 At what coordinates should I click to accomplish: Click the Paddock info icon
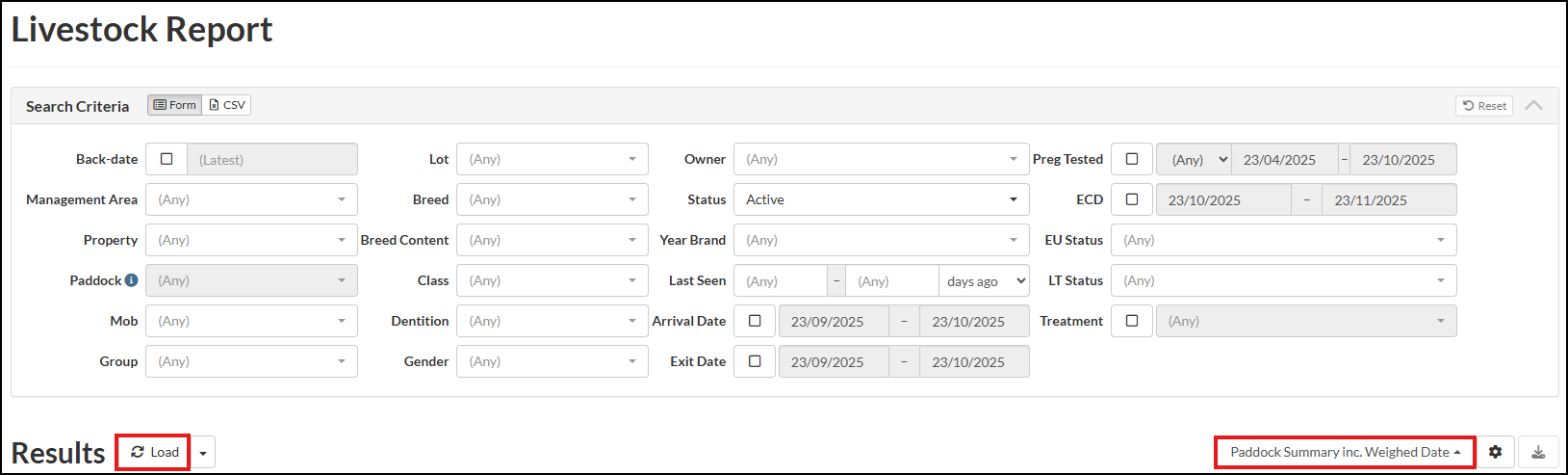point(132,280)
